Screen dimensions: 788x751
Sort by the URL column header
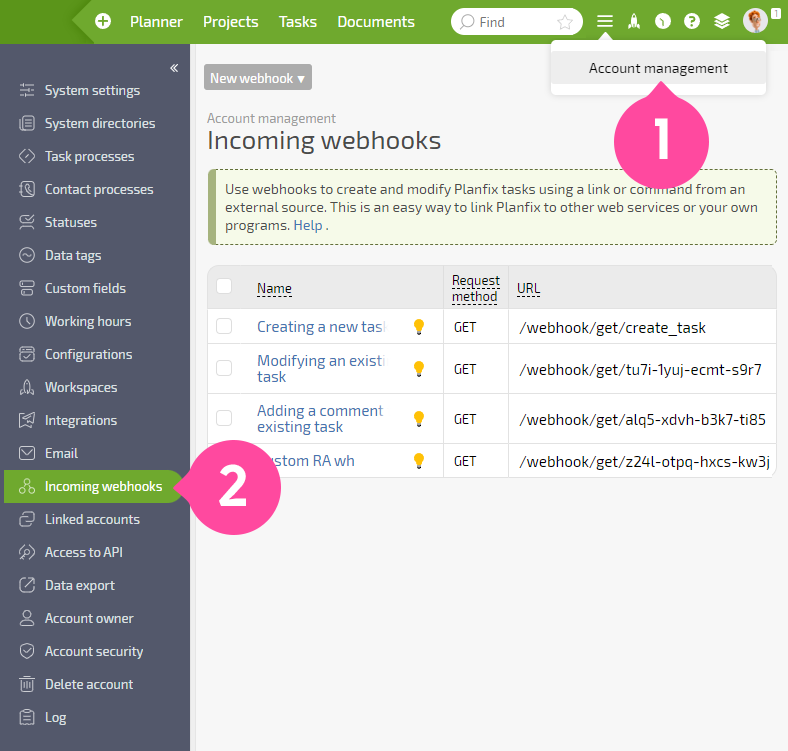(x=528, y=289)
